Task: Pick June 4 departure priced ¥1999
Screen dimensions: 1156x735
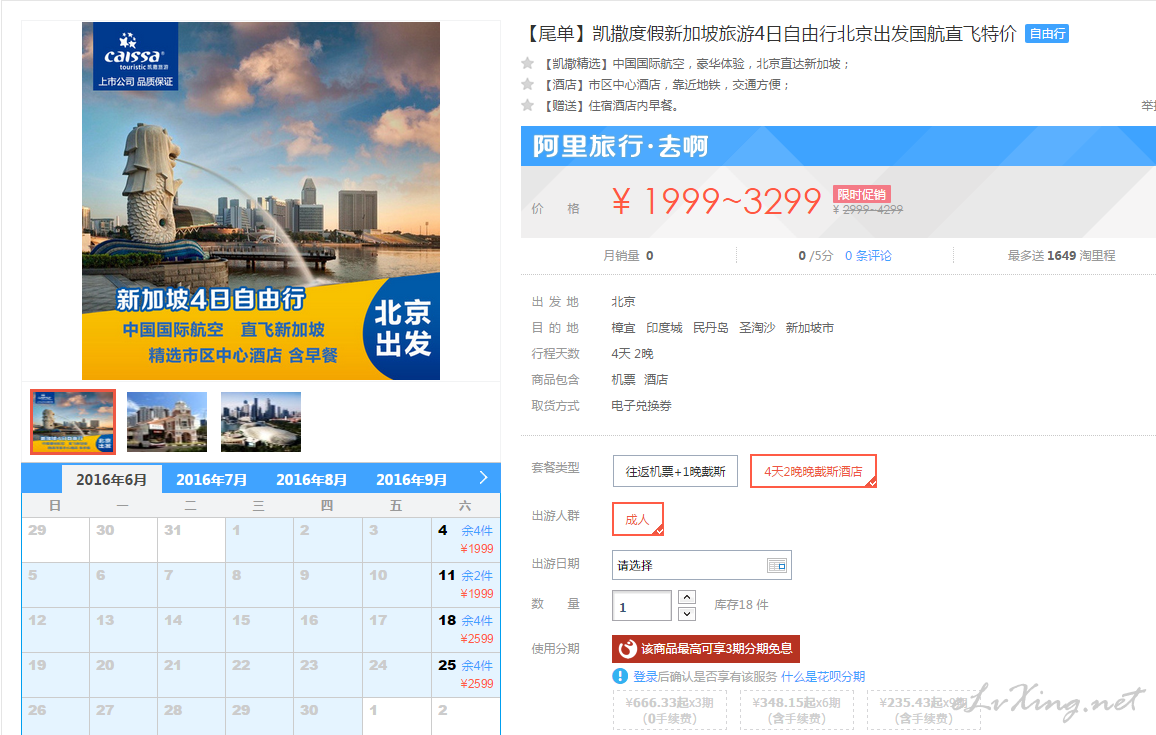Action: [465, 540]
